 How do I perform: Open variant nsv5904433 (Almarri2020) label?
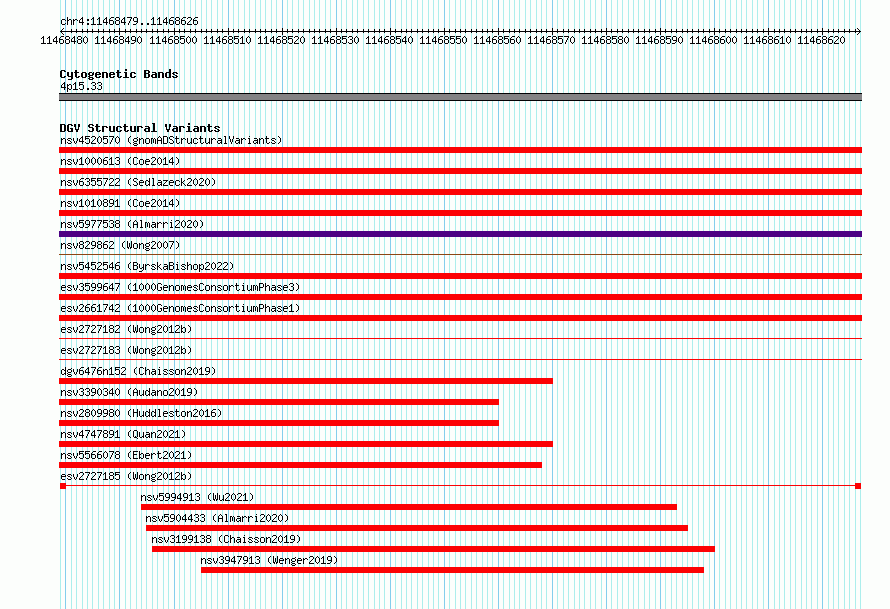(x=217, y=518)
